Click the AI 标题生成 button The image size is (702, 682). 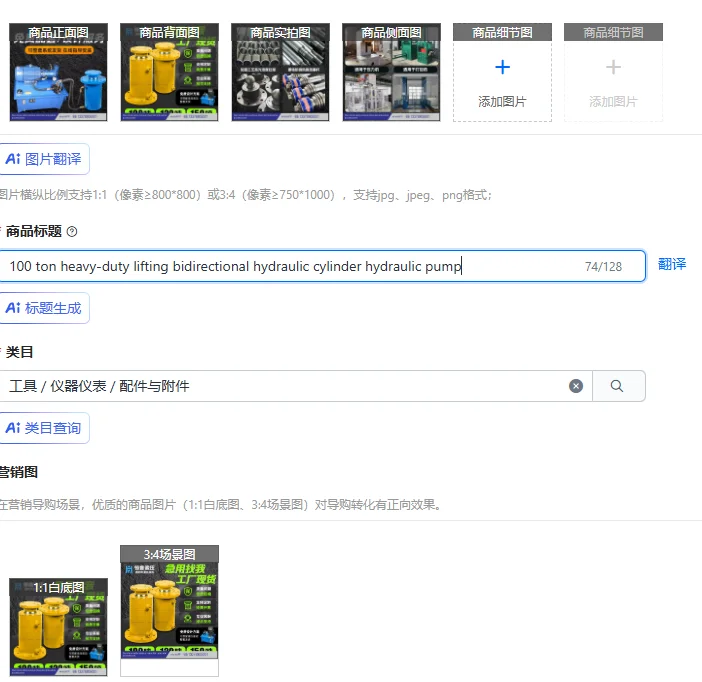44,308
